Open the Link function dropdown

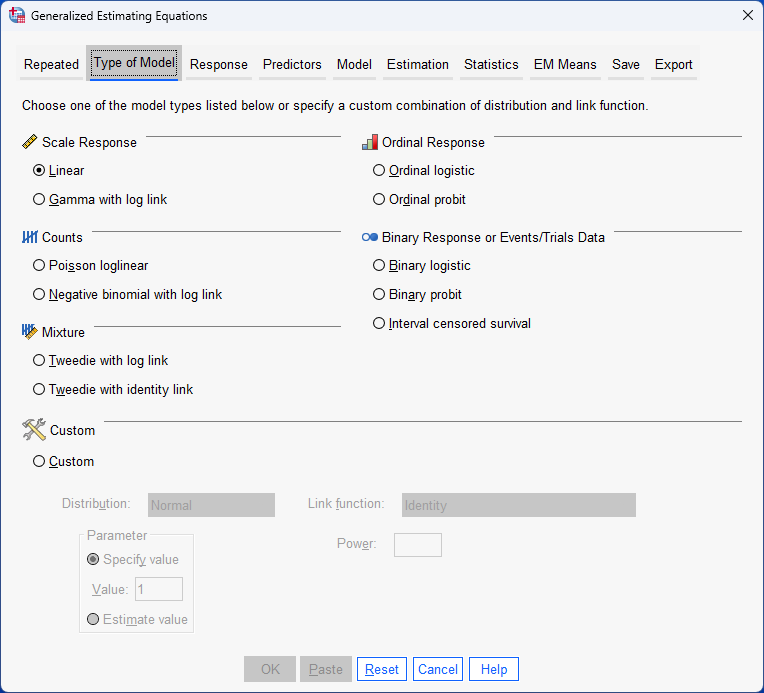coord(518,505)
